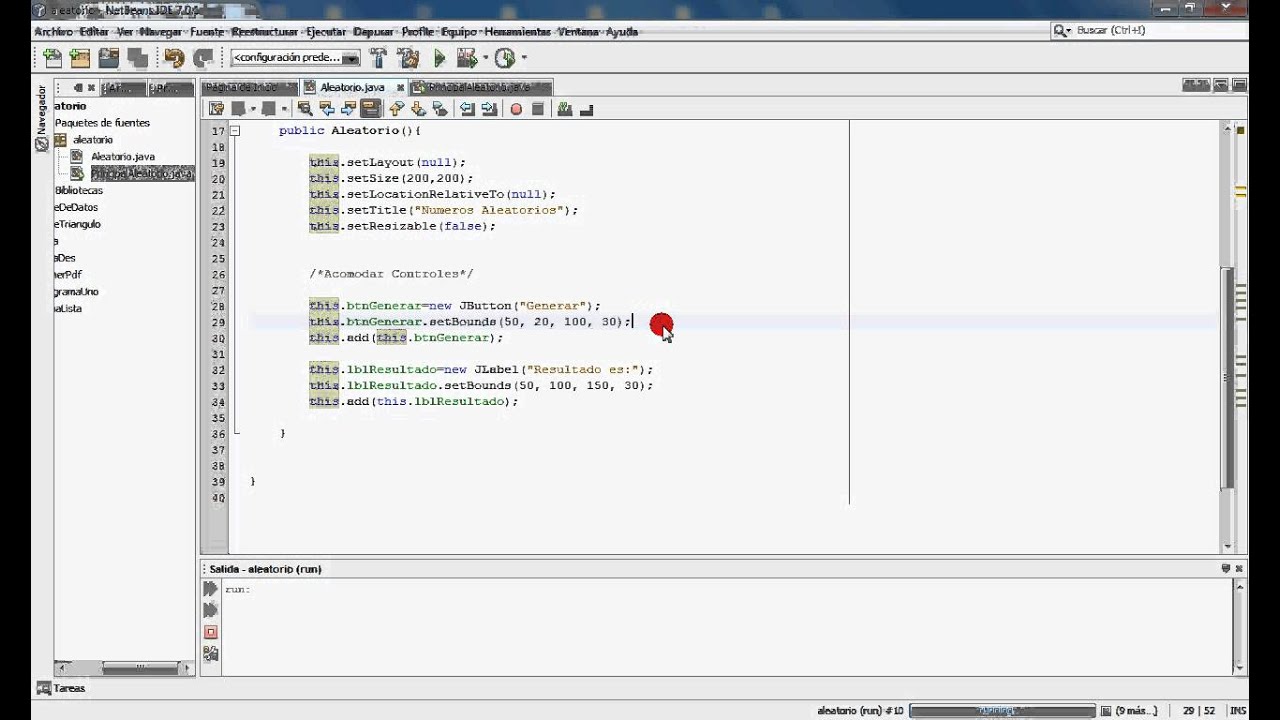The image size is (1280, 720).
Task: Click the '/*Acomodar Controles*/' comment line
Action: (x=391, y=274)
